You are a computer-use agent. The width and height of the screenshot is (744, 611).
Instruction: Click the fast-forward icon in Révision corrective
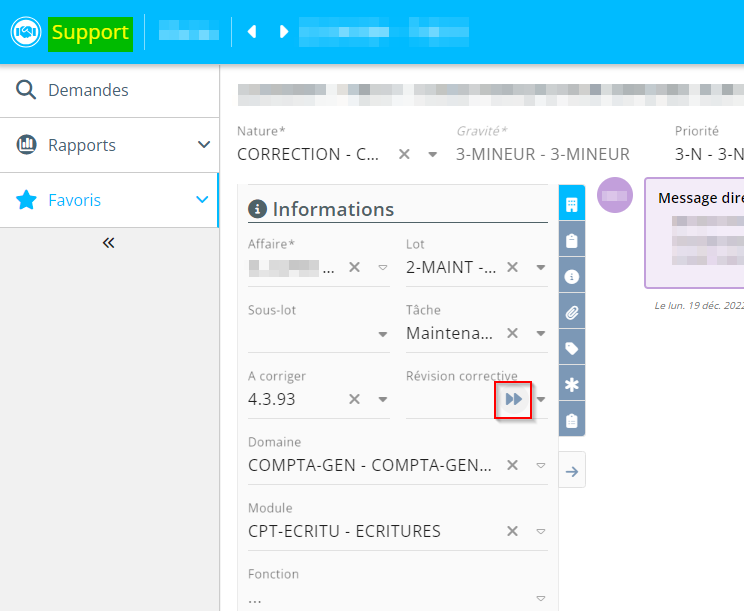coord(513,399)
